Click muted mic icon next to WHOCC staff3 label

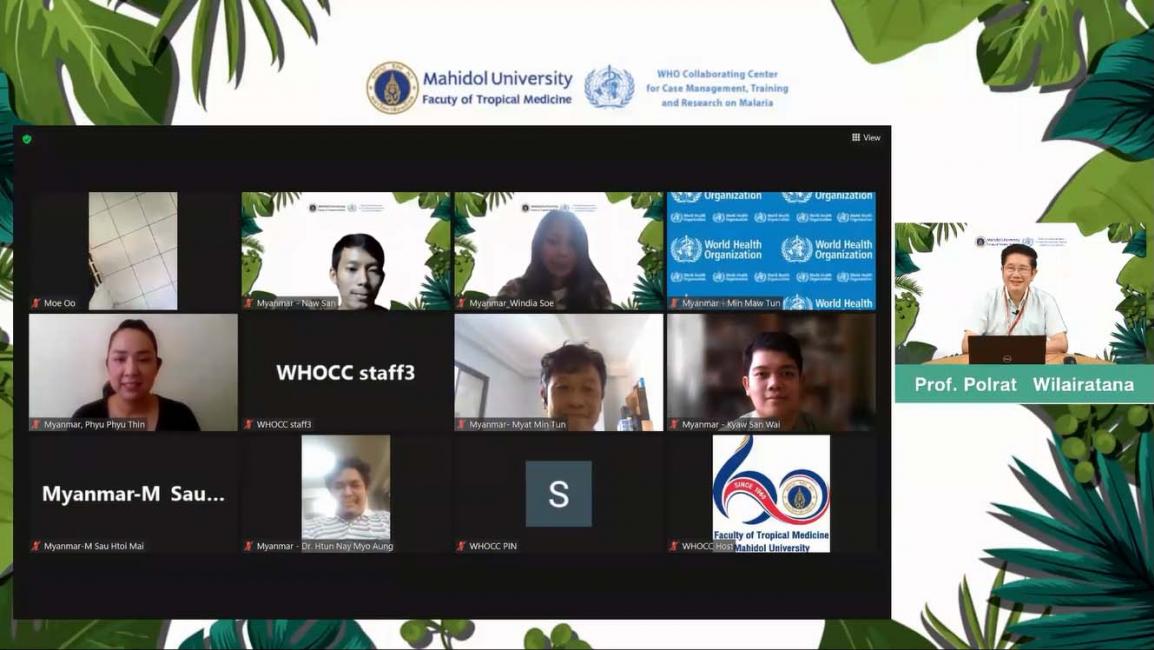tap(248, 424)
